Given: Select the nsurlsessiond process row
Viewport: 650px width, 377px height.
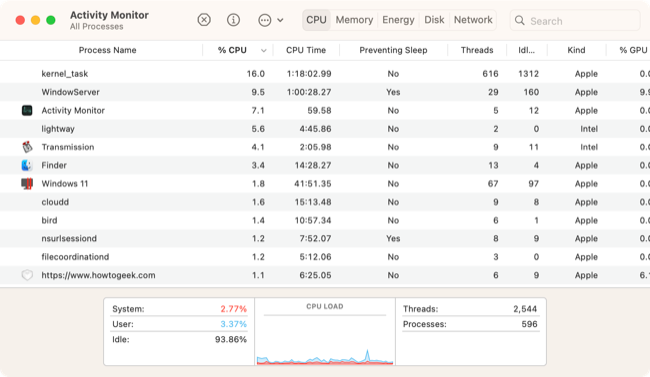Looking at the screenshot, I should click(325, 238).
